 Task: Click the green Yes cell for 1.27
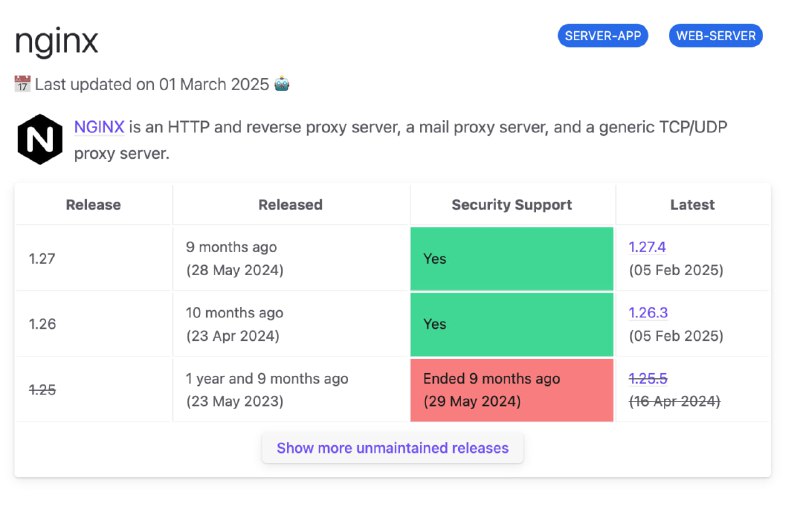point(512,259)
